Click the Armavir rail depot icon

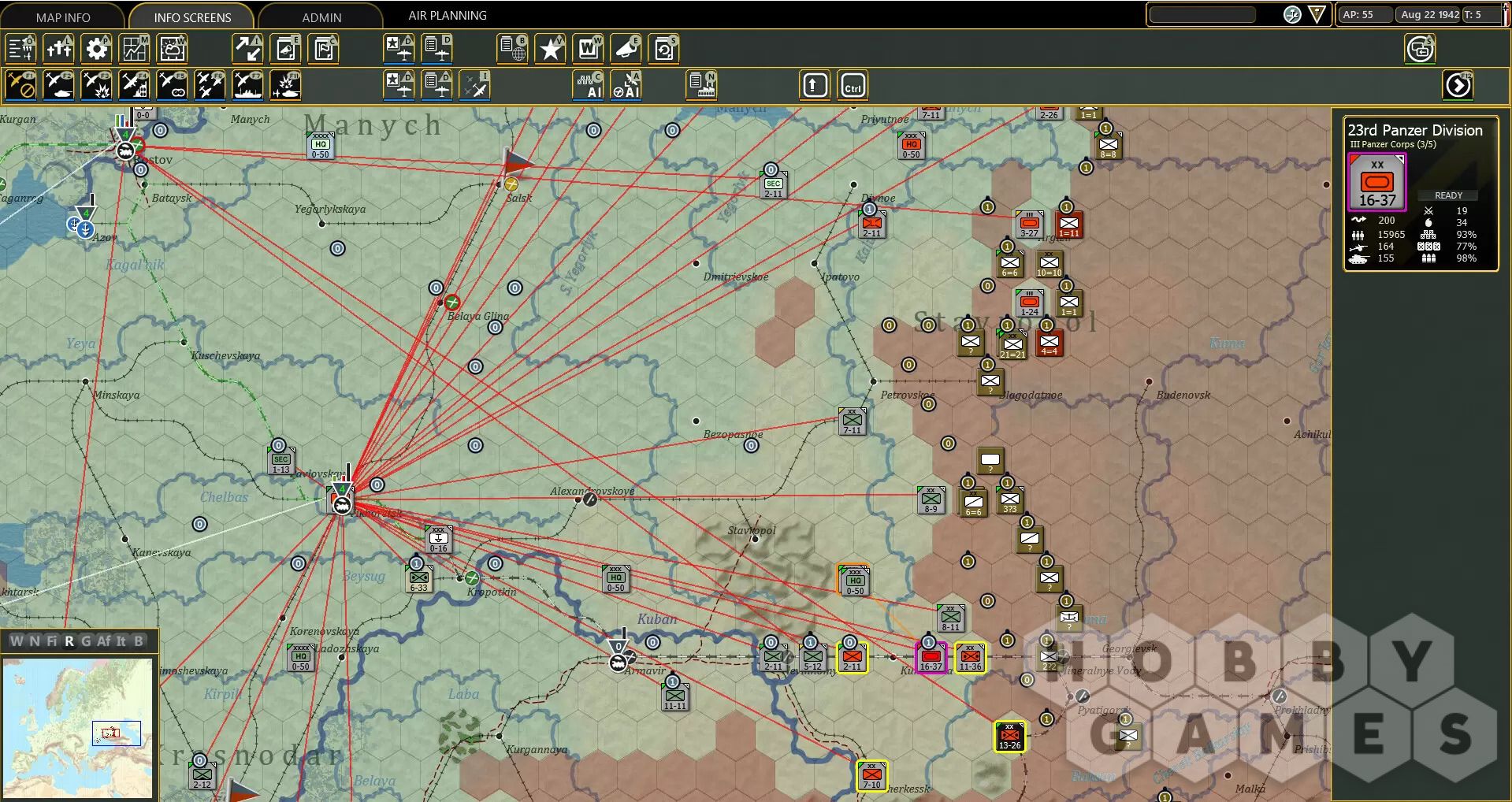(x=619, y=663)
